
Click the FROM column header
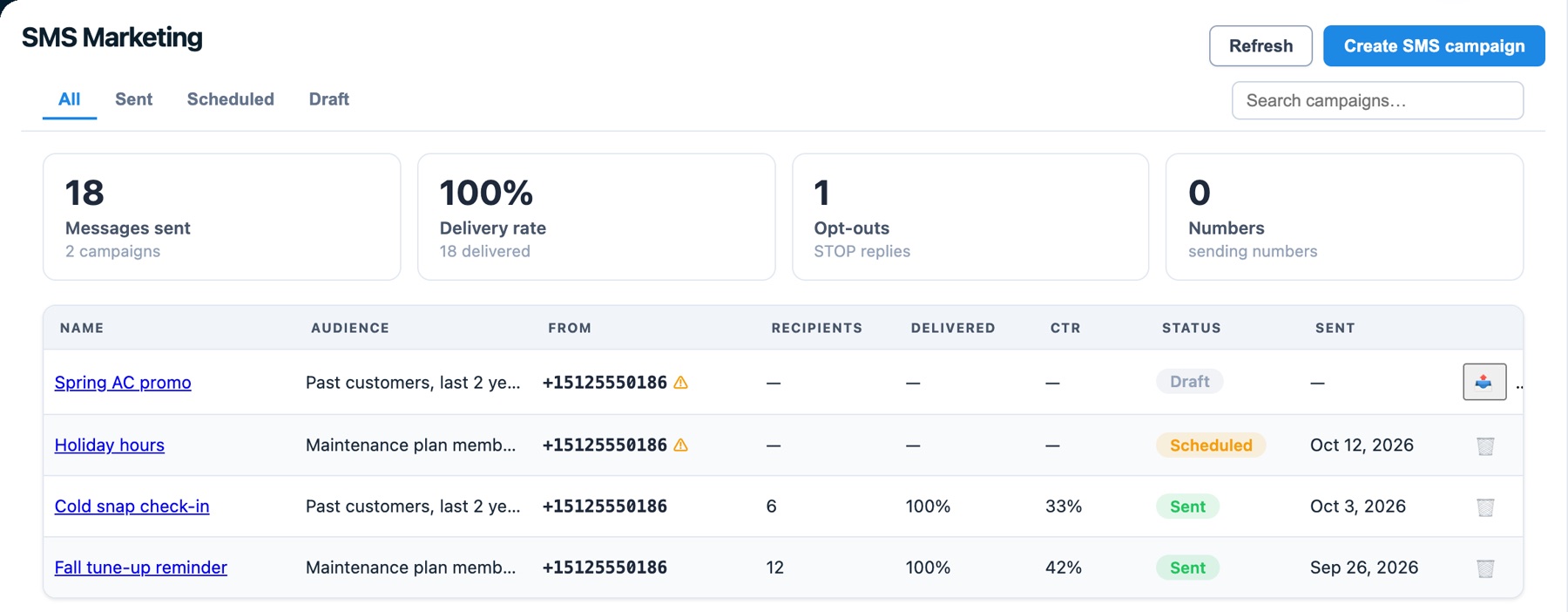(570, 328)
